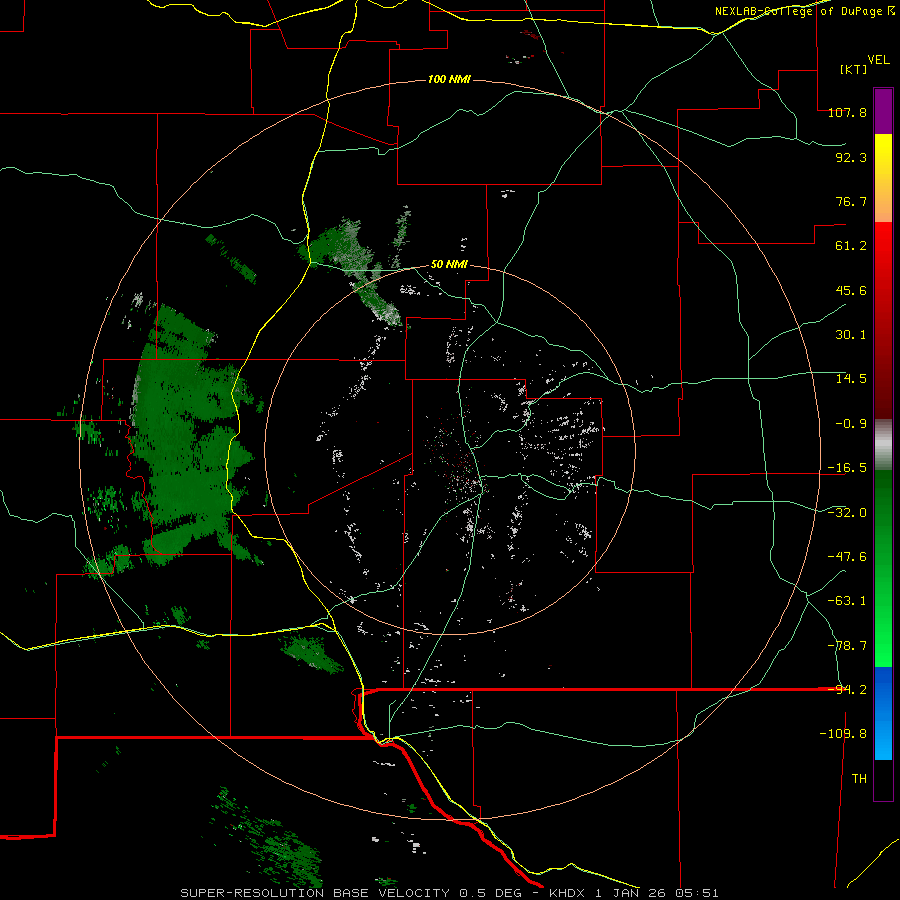Select the 76.7 velocity scale value
The width and height of the screenshot is (900, 900).
(851, 201)
